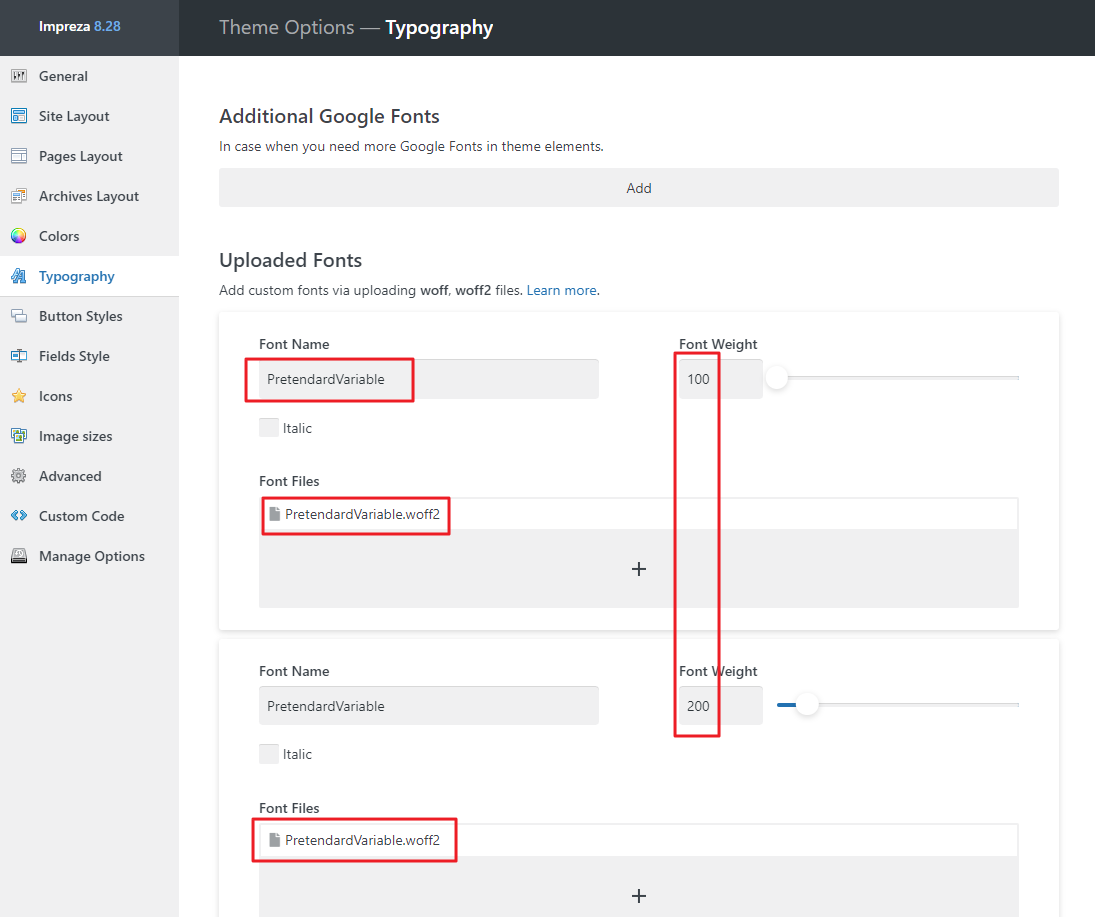Image resolution: width=1095 pixels, height=917 pixels.
Task: Click the Custom Code brackets icon
Action: click(19, 516)
